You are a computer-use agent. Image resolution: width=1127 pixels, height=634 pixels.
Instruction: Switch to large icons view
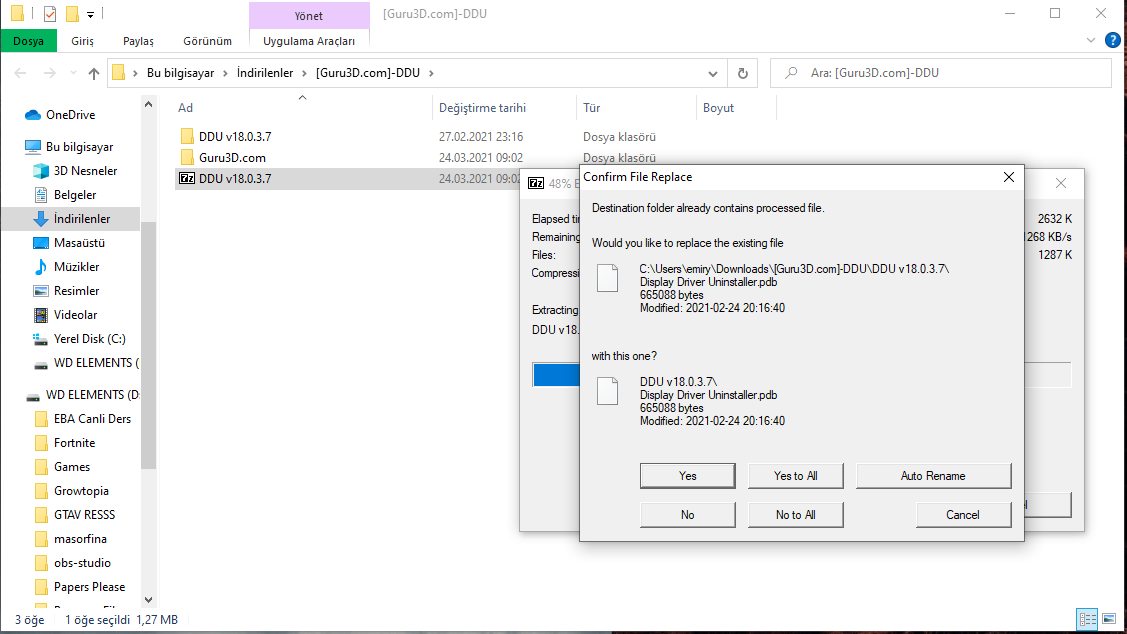coord(1109,619)
